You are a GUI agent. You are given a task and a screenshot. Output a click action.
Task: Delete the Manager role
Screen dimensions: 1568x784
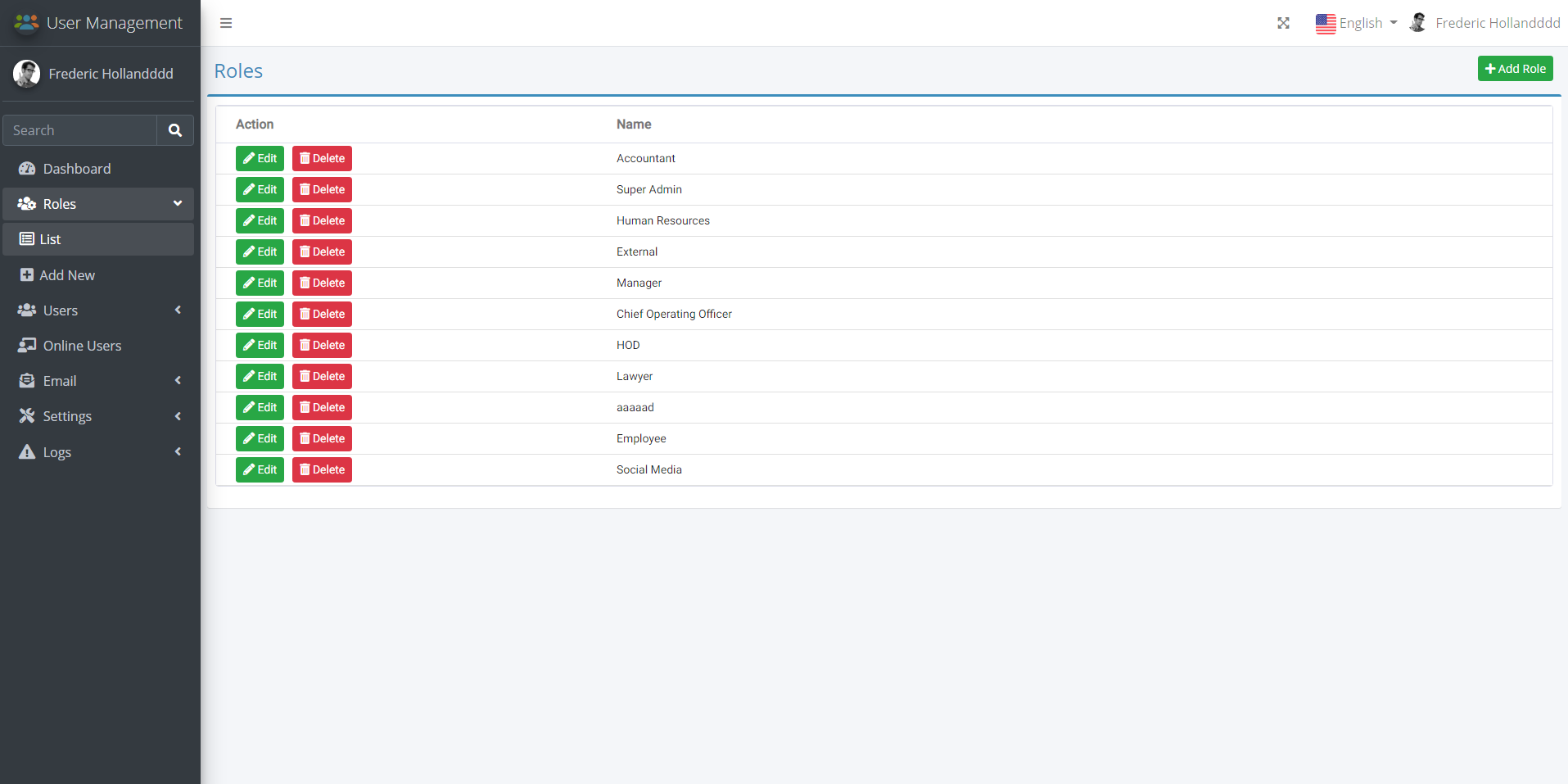pyautogui.click(x=322, y=283)
